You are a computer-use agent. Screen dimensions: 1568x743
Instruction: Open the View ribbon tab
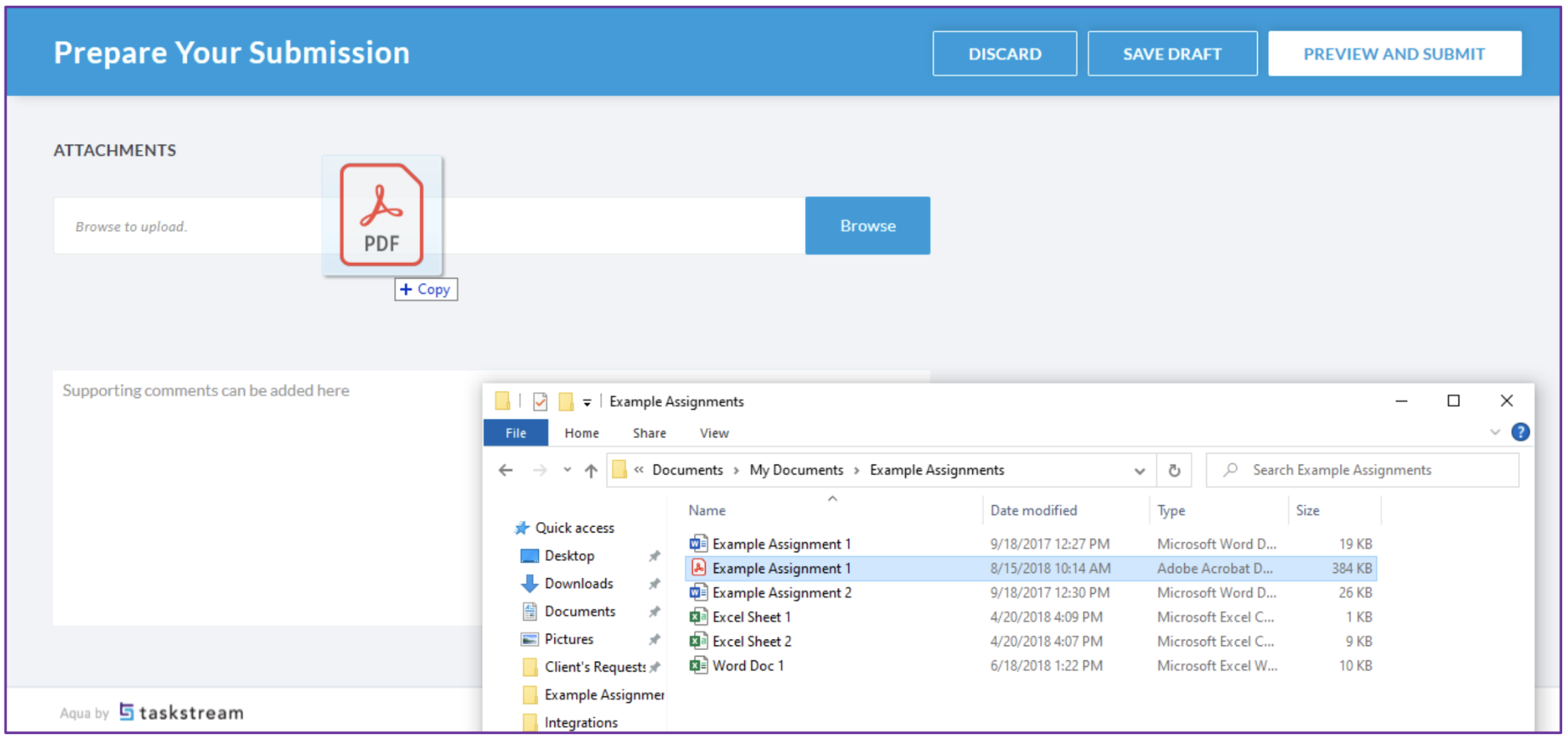coord(714,433)
